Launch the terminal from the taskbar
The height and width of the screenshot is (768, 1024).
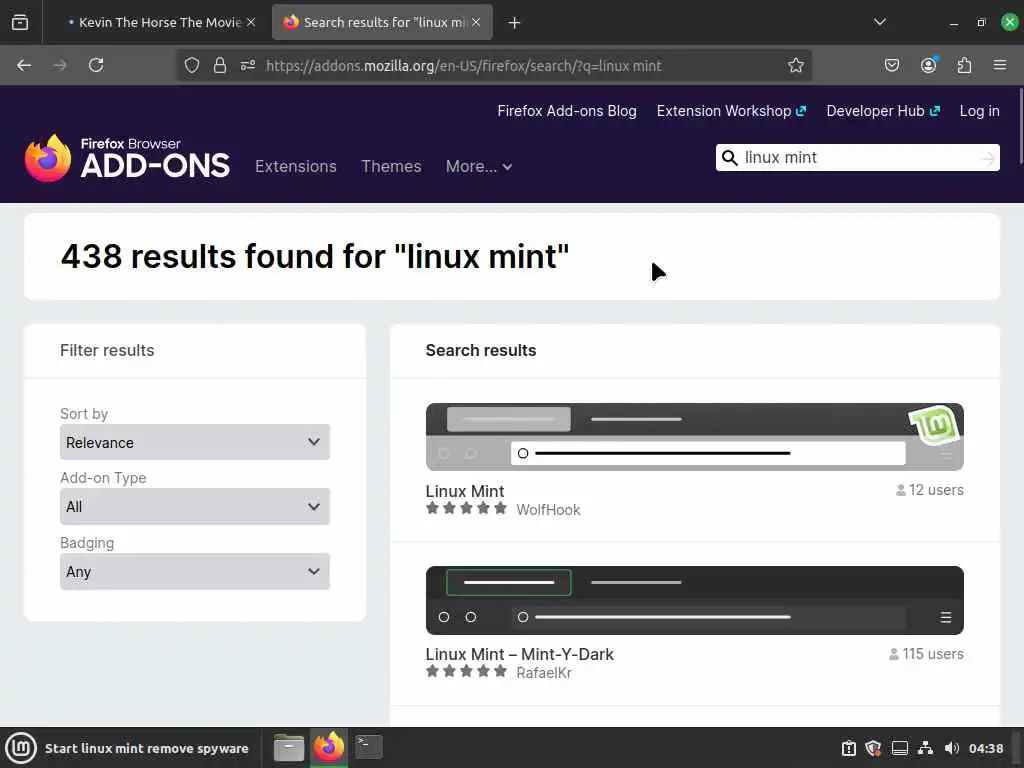pos(368,747)
